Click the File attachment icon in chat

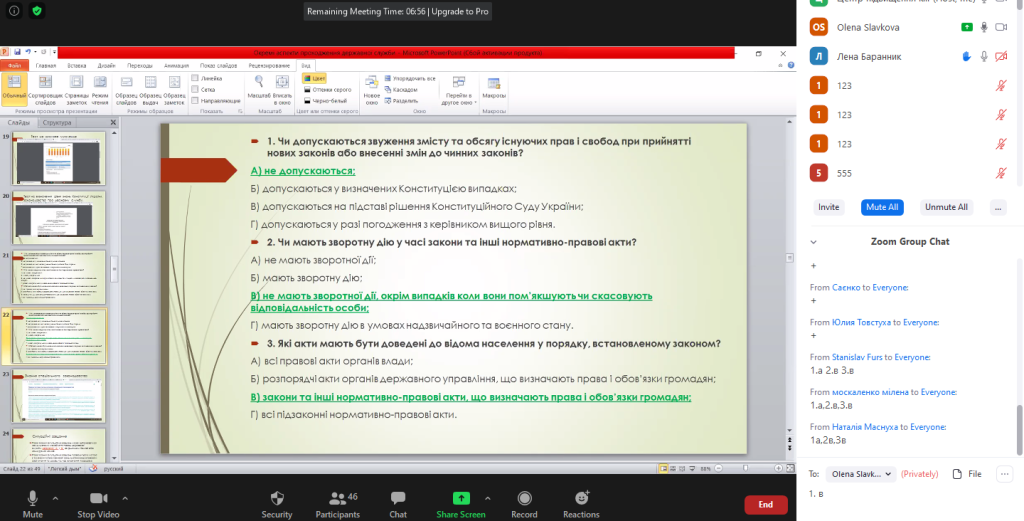(x=957, y=473)
